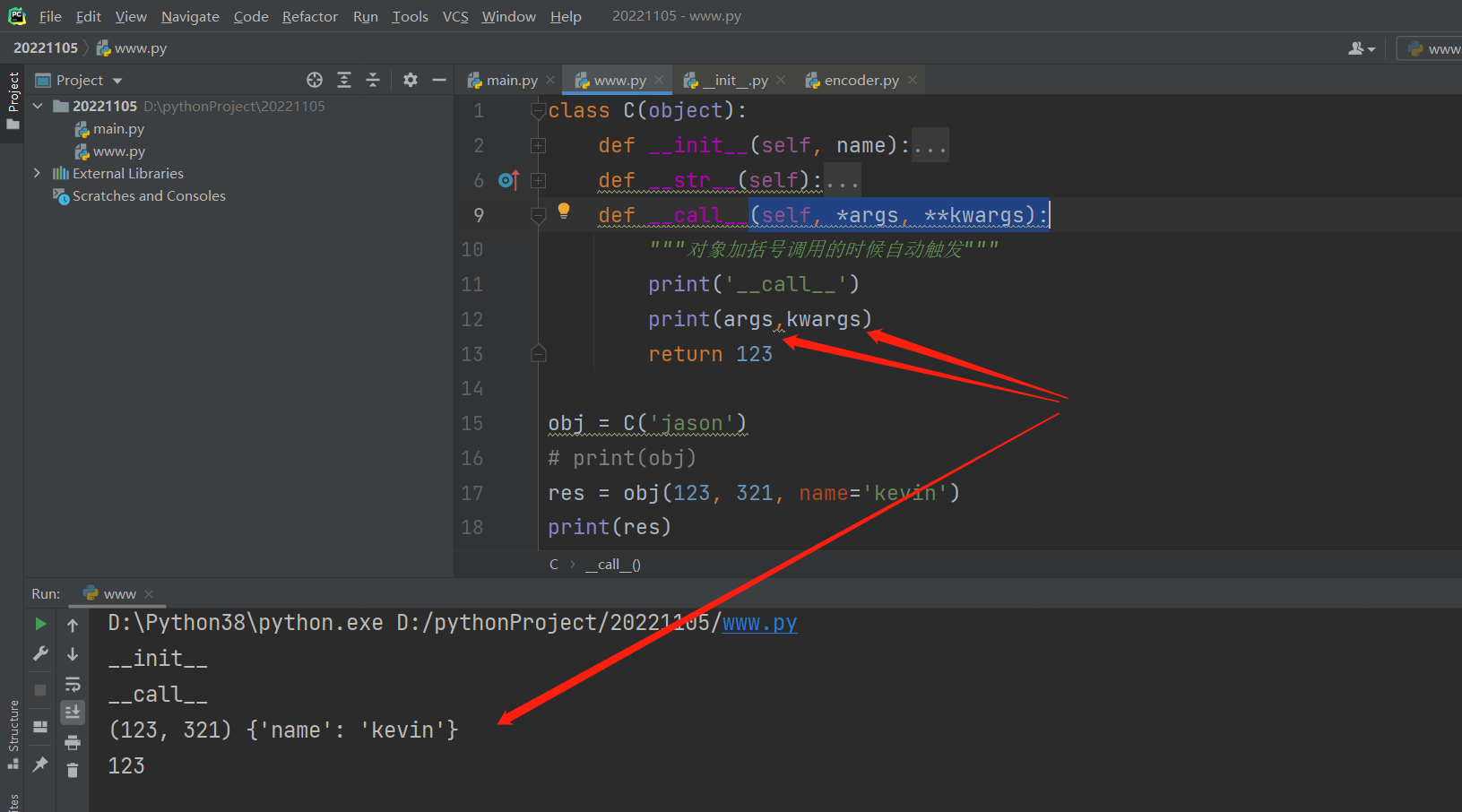1462x812 pixels.
Task: Click class C in editor breadcrumb
Action: click(x=554, y=565)
